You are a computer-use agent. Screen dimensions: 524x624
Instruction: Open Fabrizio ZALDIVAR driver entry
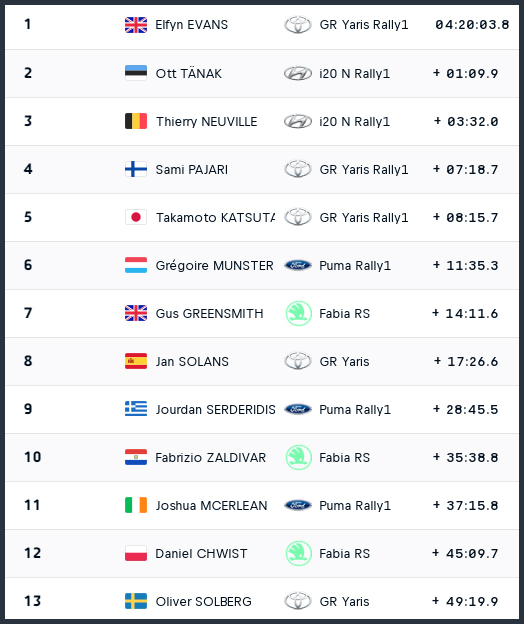pos(210,457)
